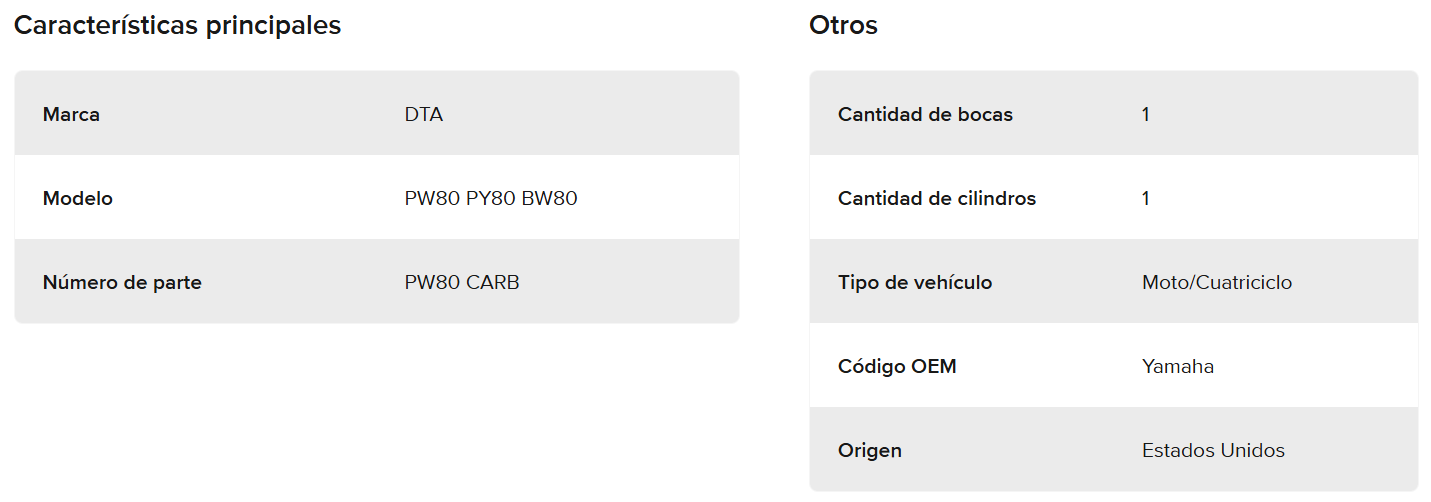This screenshot has width=1431, height=502.
Task: Click the OEM value 'Yamaha'
Action: click(x=1178, y=366)
